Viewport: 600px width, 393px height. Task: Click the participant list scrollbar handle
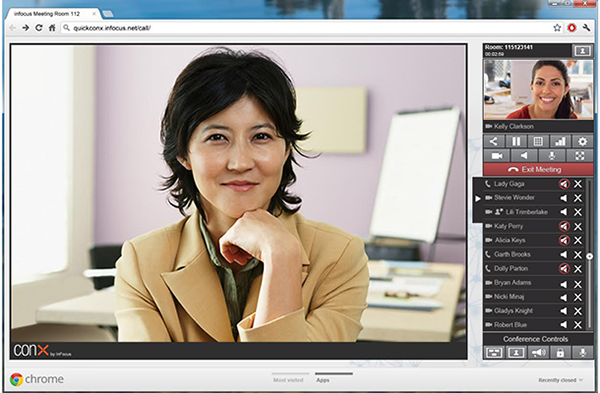pos(590,256)
